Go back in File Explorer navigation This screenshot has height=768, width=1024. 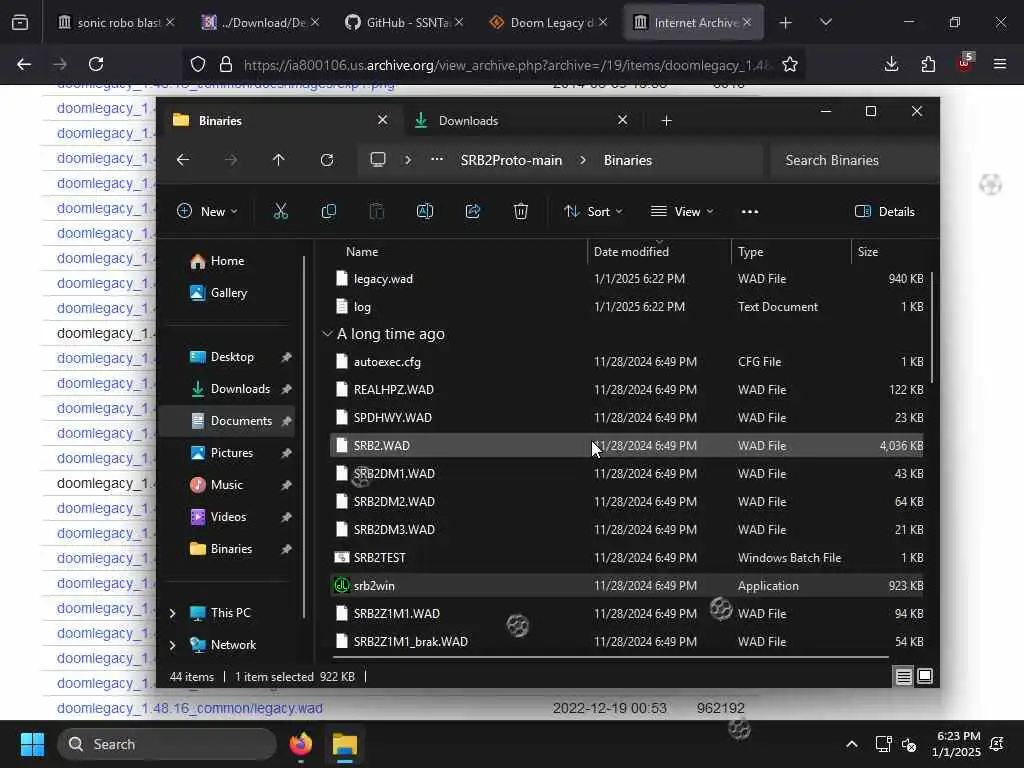pyautogui.click(x=183, y=160)
